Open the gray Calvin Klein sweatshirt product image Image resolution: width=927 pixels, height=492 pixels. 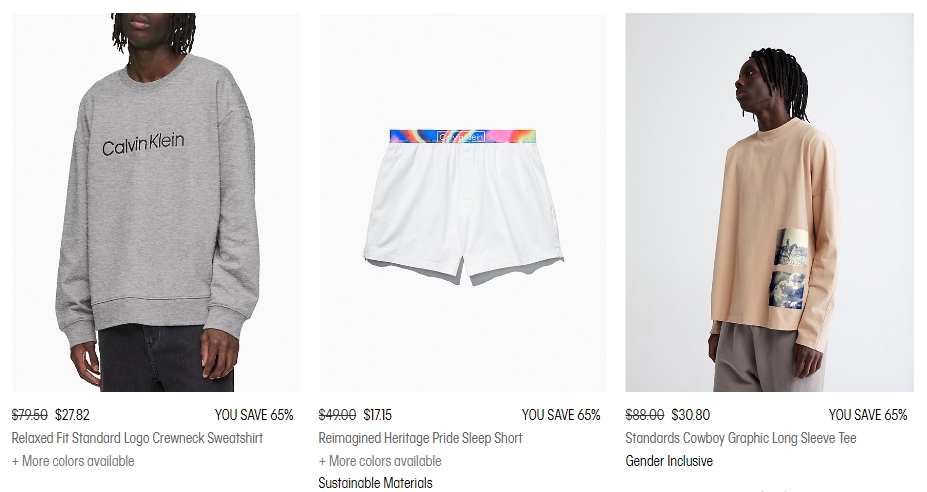(157, 202)
